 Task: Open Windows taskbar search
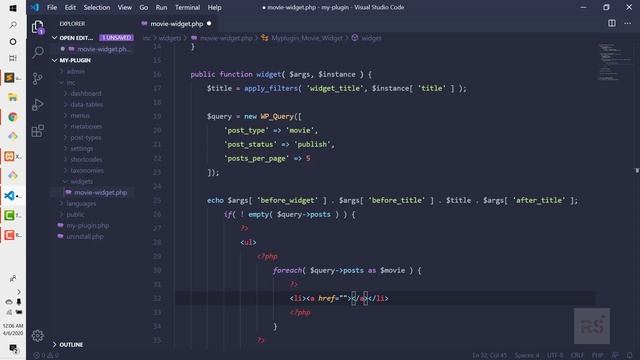click(x=13, y=25)
